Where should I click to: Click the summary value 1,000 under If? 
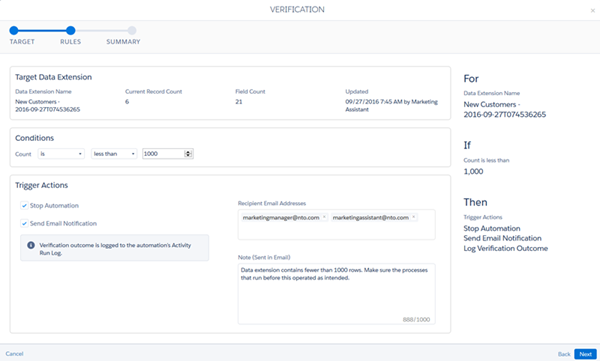point(473,172)
